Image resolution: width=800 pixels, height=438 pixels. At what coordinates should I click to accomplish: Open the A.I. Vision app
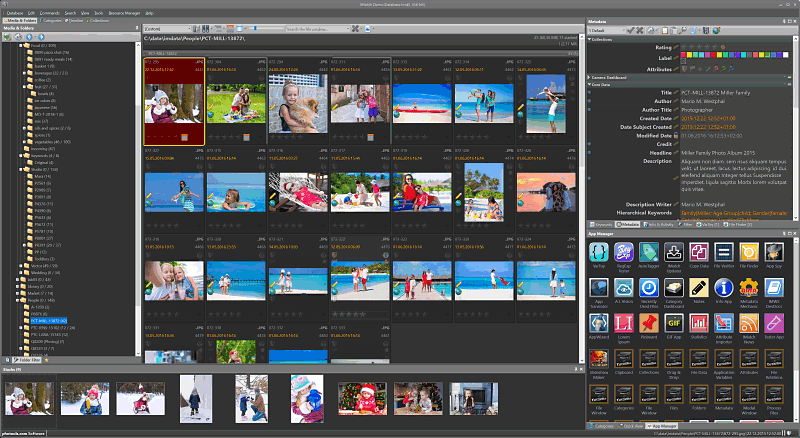coord(623,288)
